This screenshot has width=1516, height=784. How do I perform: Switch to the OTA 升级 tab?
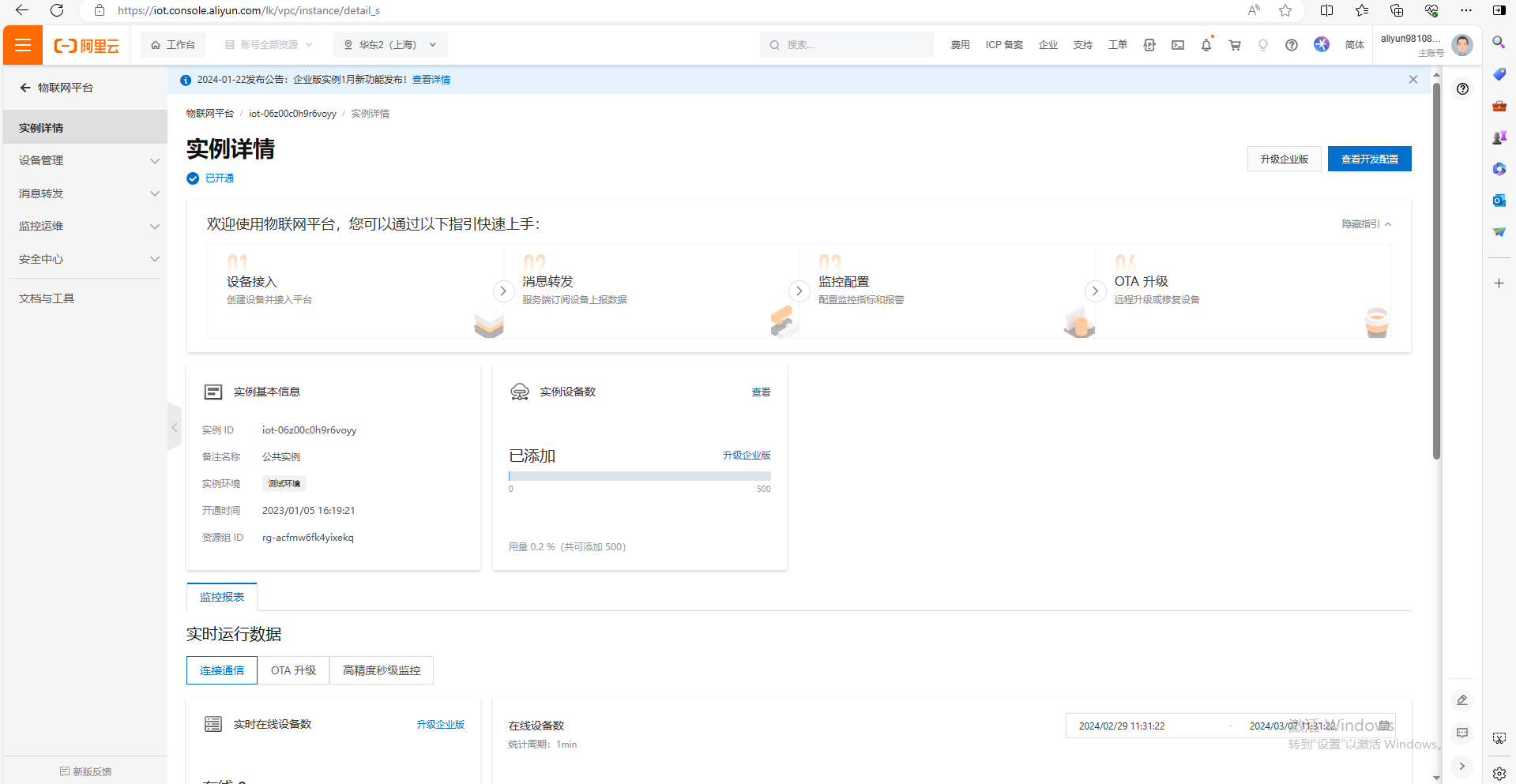[x=293, y=670]
